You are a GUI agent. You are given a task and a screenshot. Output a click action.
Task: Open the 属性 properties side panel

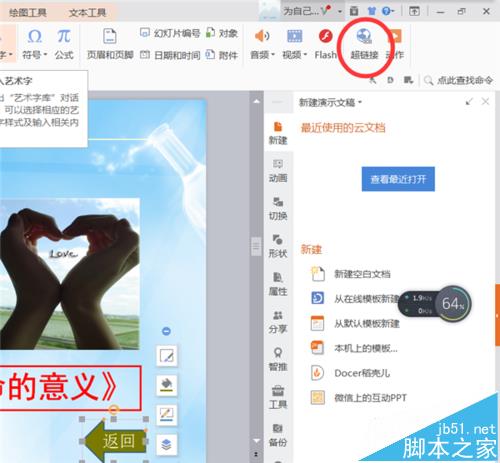(278, 284)
